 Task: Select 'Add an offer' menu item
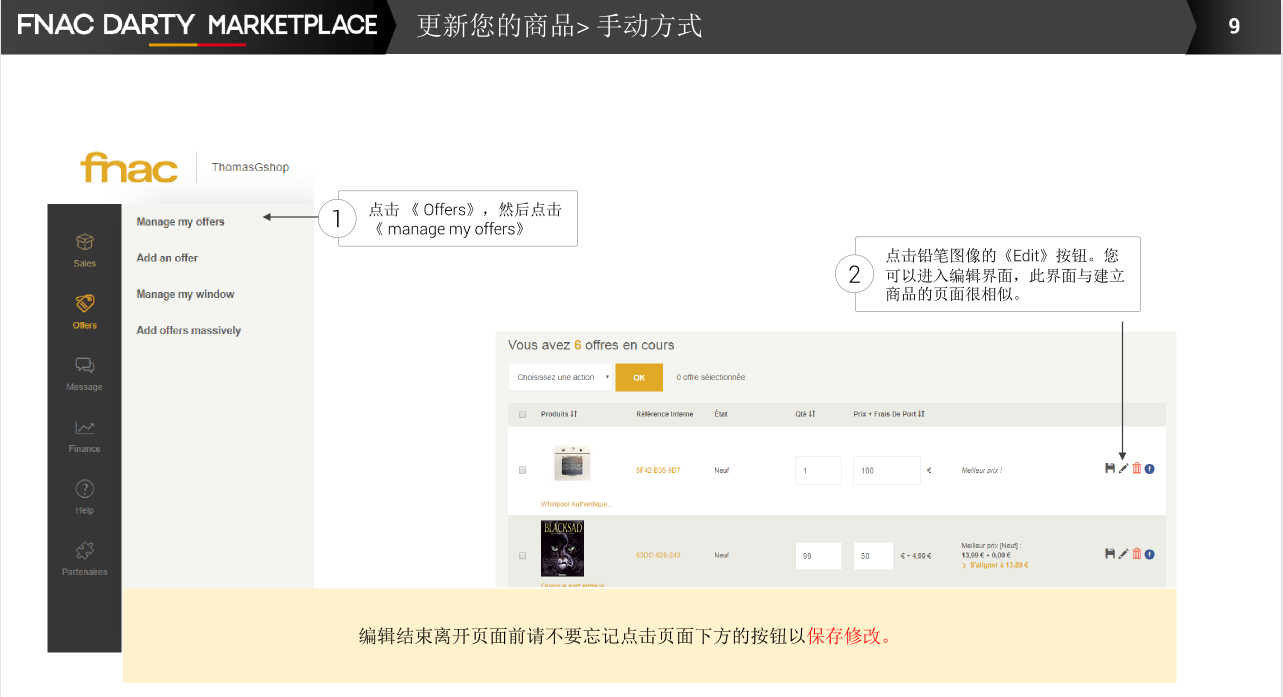coord(167,258)
